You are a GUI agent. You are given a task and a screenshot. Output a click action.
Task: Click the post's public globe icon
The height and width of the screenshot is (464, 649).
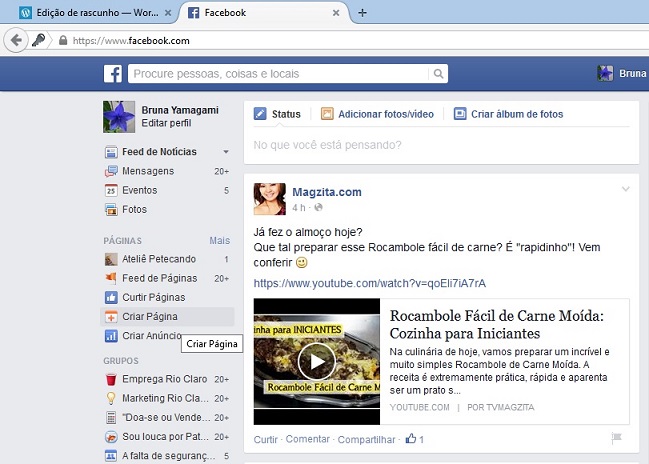pos(318,207)
